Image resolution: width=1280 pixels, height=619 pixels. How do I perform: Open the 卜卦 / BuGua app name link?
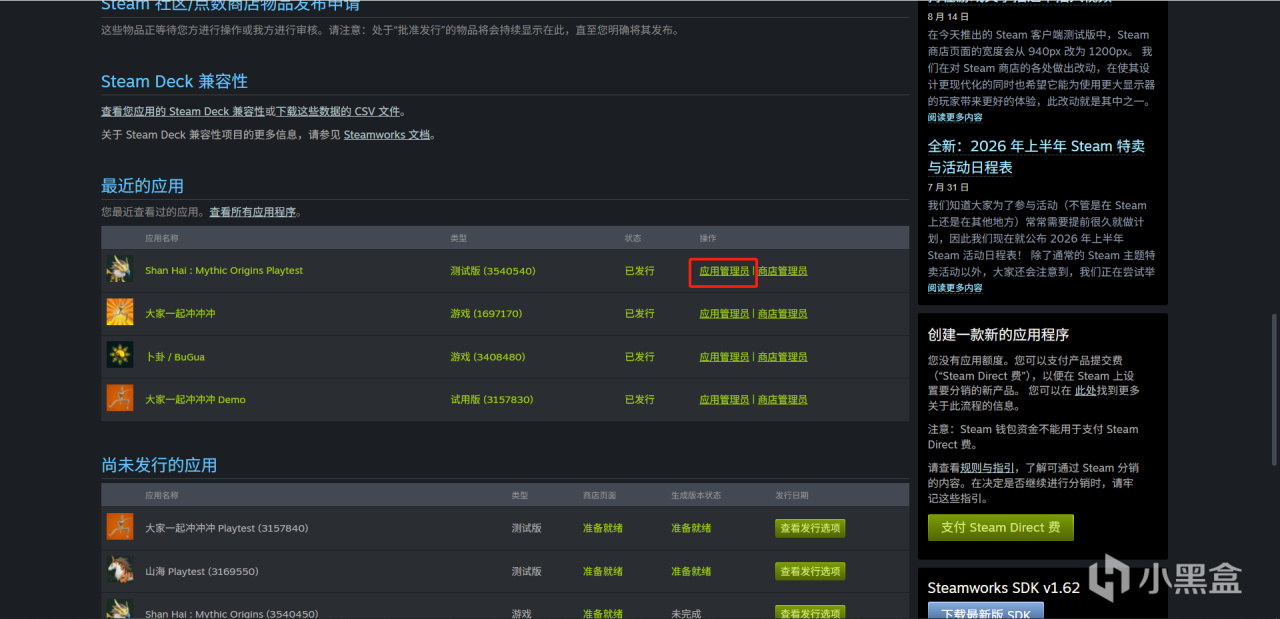point(175,357)
